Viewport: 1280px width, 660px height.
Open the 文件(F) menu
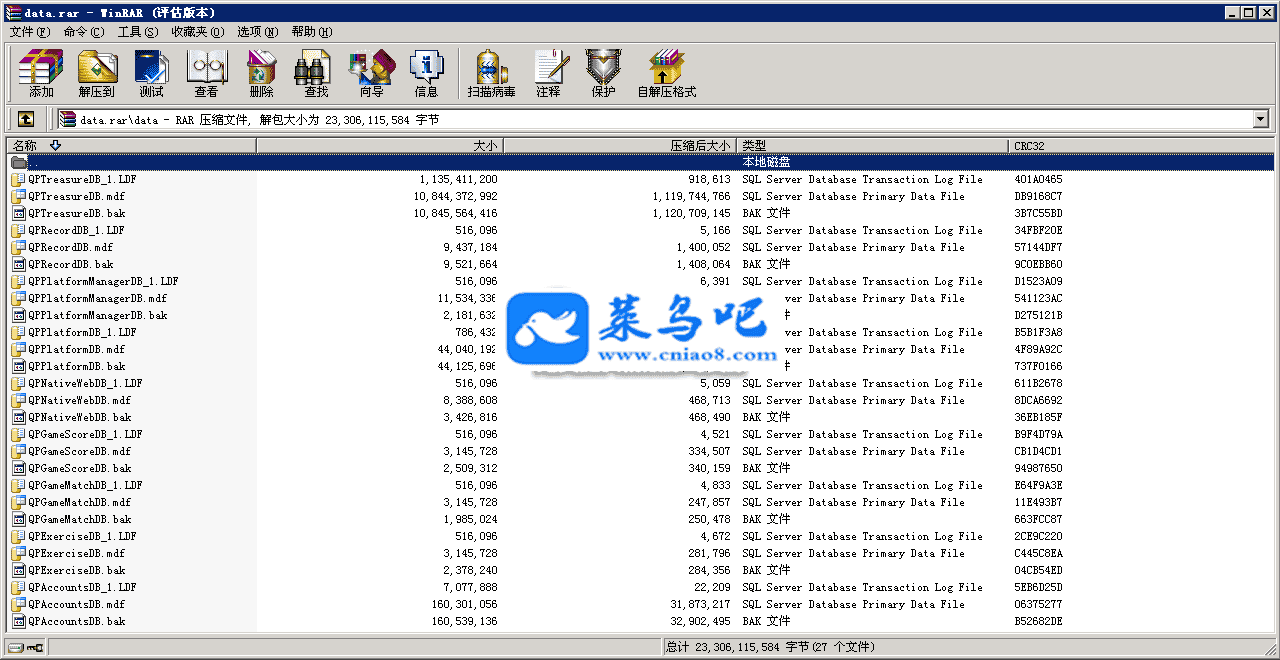tap(30, 32)
